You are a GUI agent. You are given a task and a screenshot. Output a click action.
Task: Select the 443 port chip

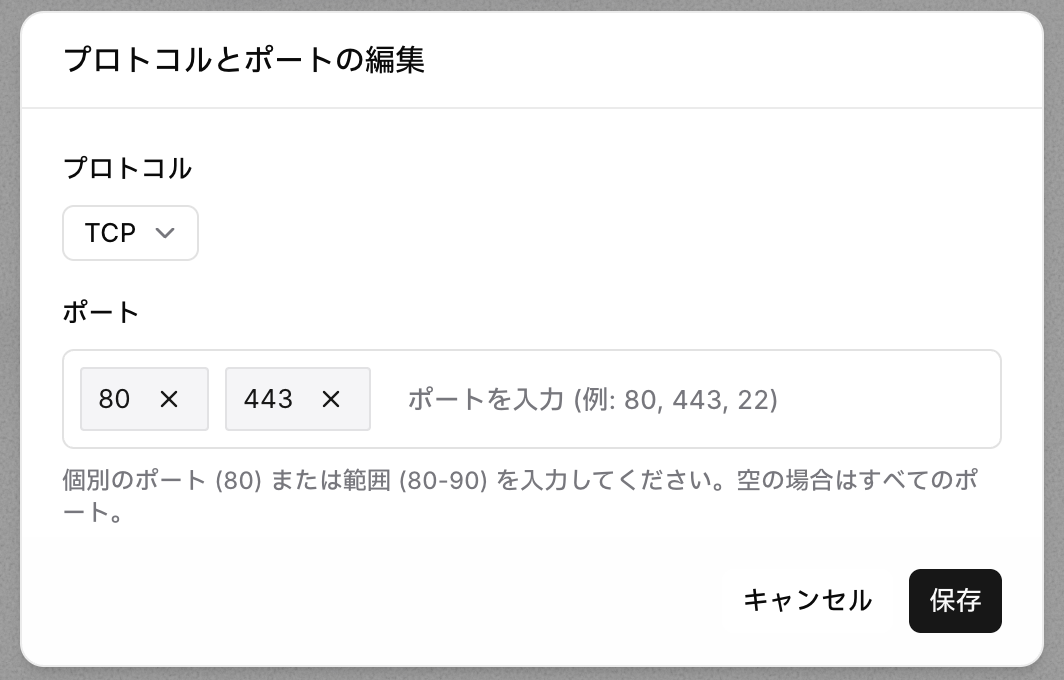[298, 399]
